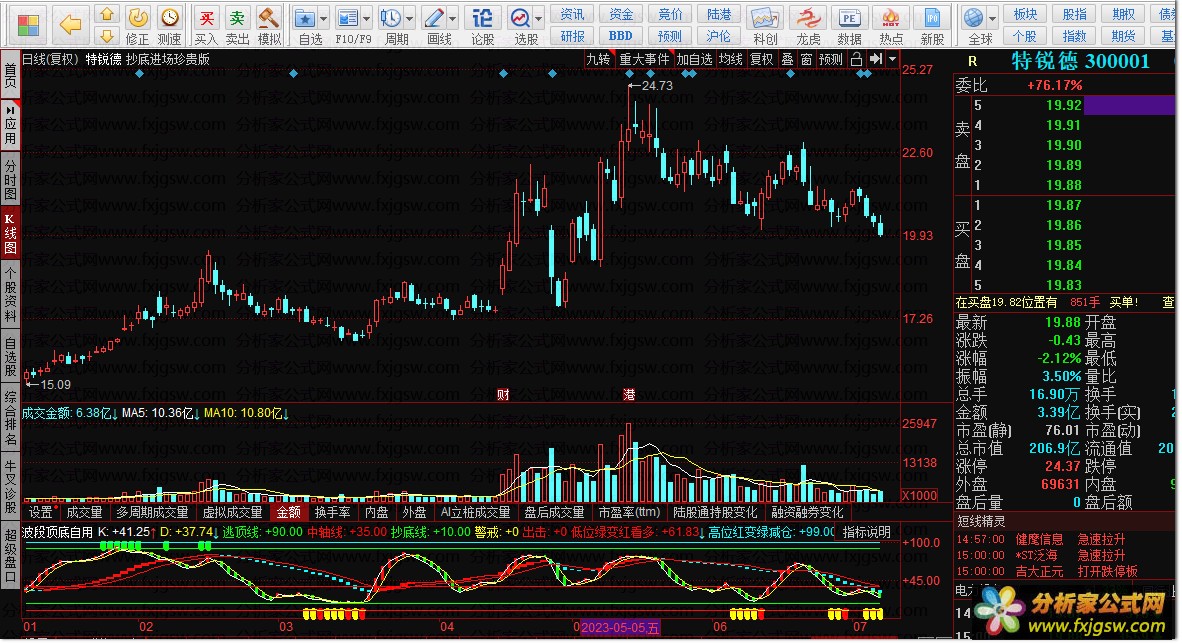
Task: Toggle the 窗 window option
Action: tap(807, 60)
